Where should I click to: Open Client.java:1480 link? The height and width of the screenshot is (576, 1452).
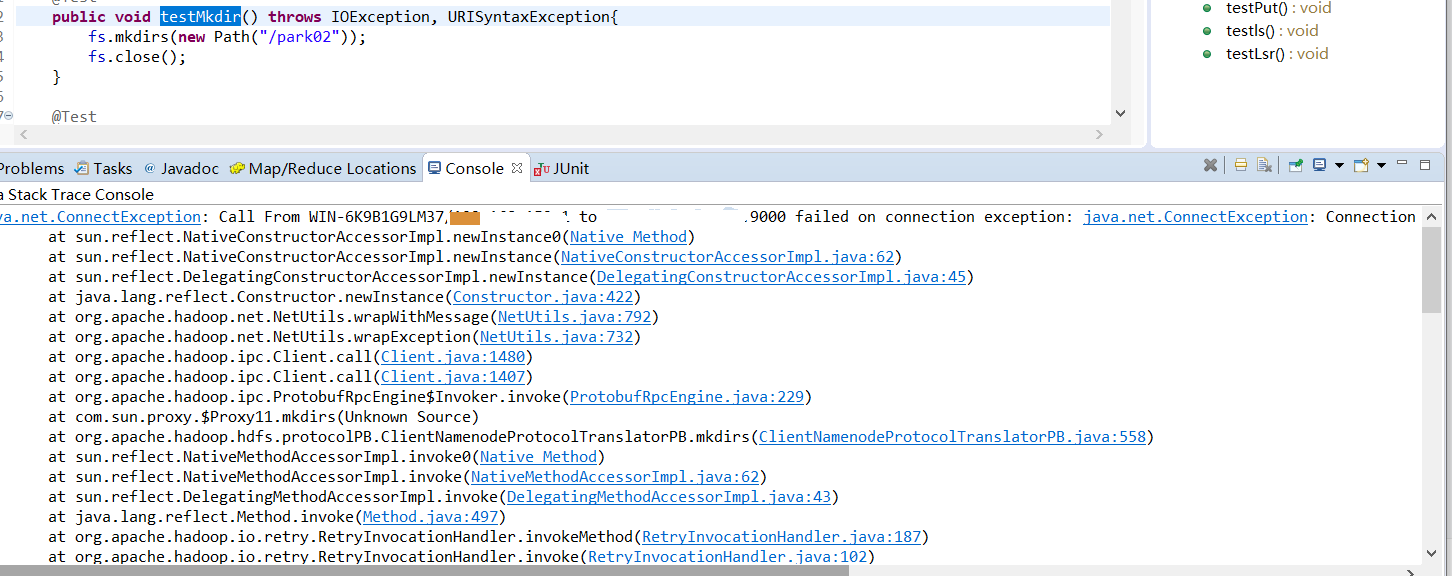coord(453,357)
